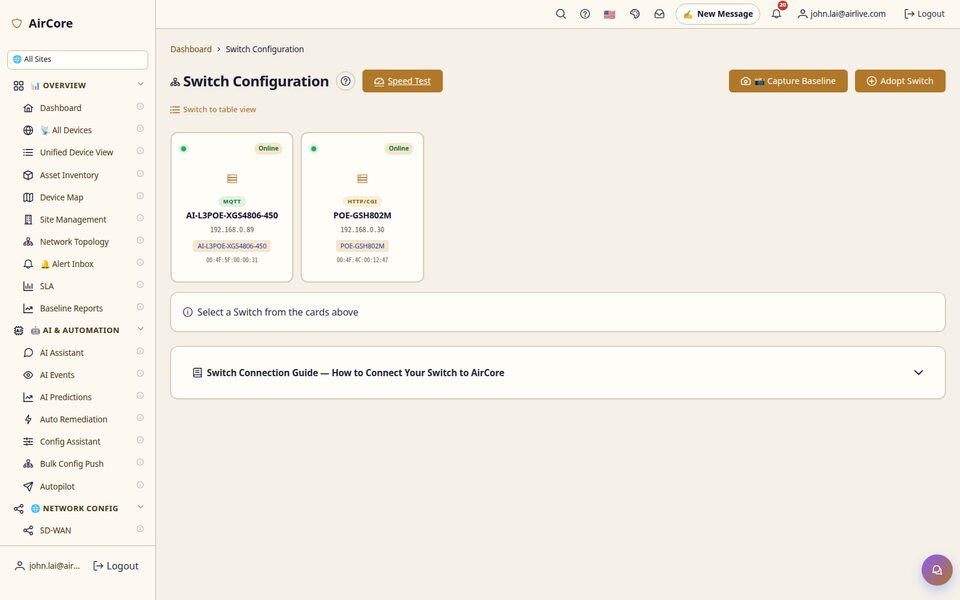The width and height of the screenshot is (960, 600).
Task: Click AirCore logo
Action: [42, 23]
